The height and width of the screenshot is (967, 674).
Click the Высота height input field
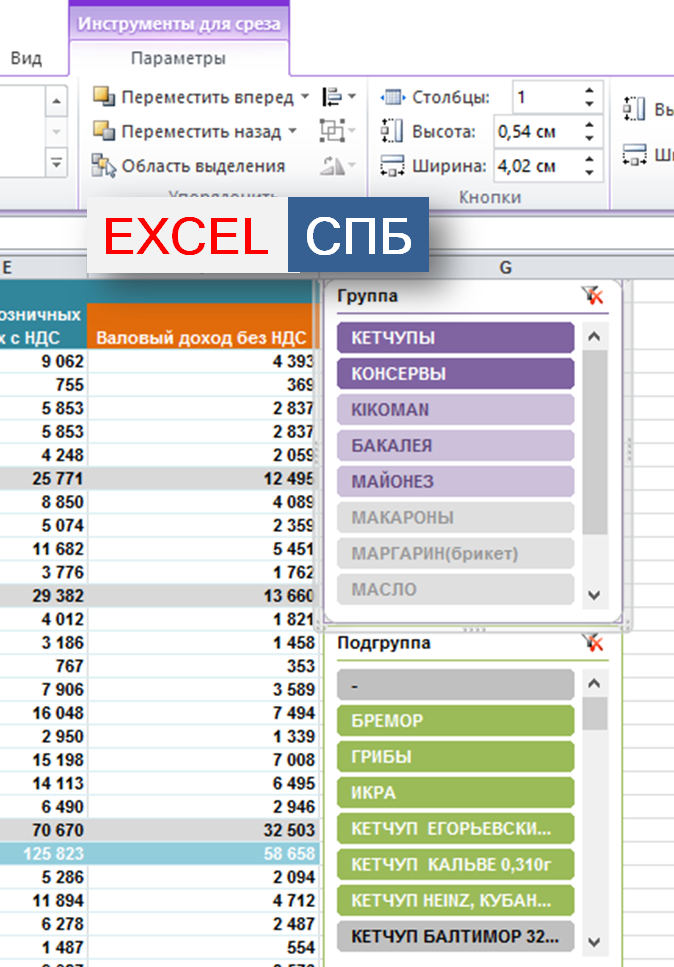[x=535, y=132]
